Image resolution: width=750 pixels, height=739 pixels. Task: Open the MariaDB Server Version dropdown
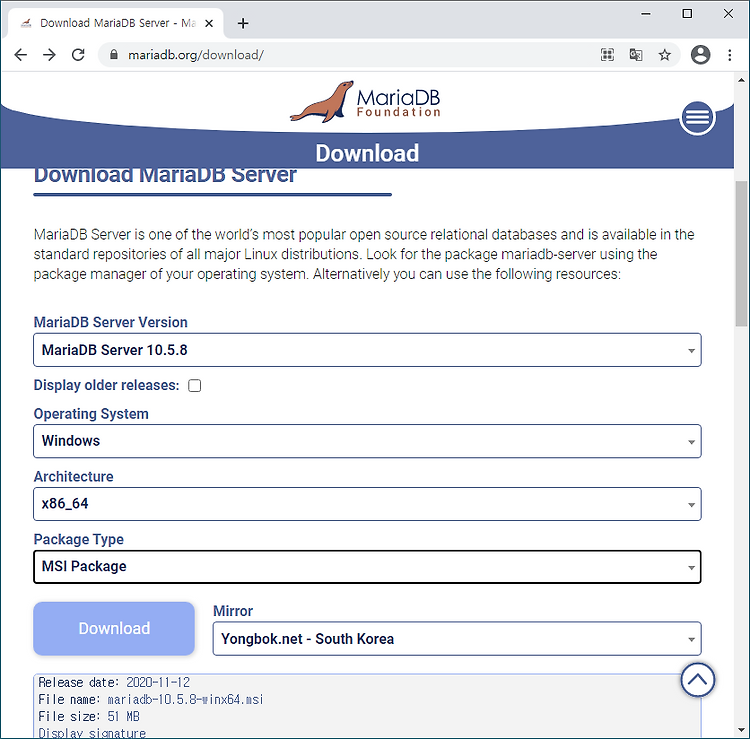(x=367, y=350)
